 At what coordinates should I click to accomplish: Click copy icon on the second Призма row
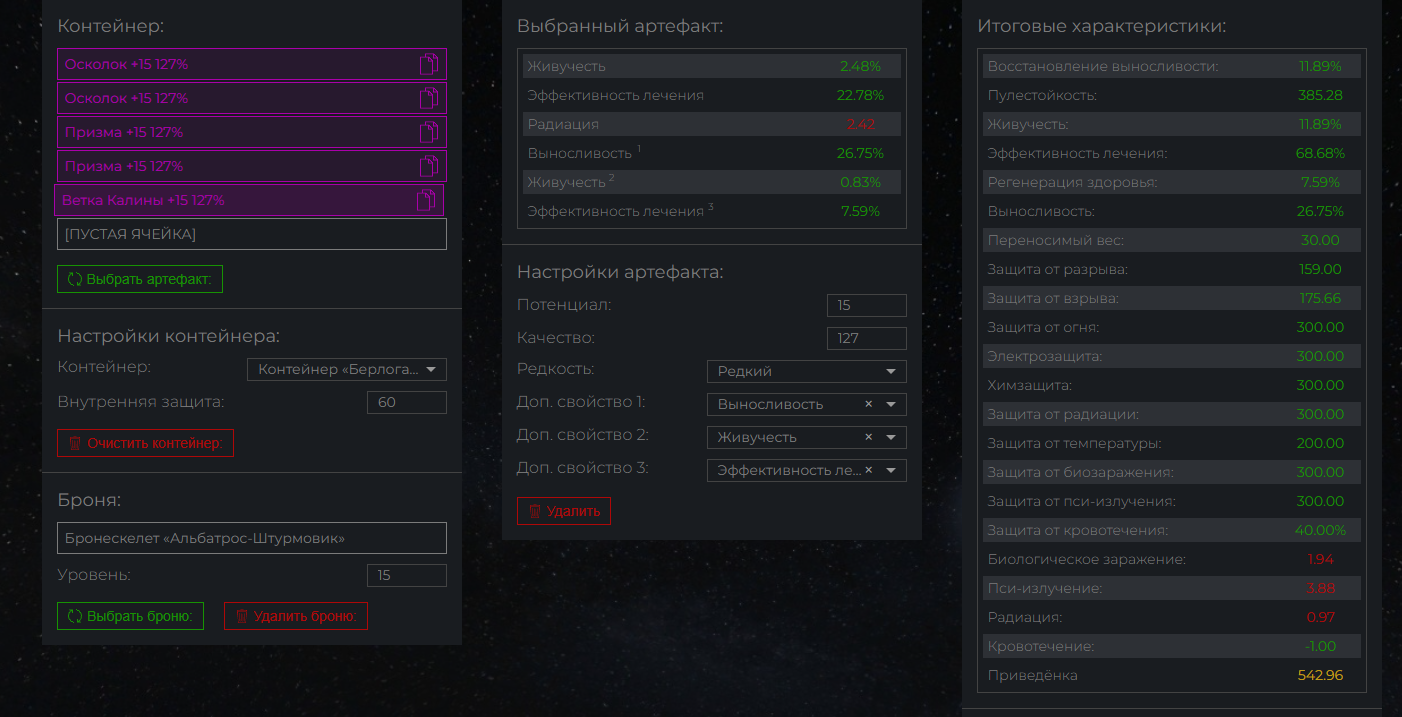428,166
